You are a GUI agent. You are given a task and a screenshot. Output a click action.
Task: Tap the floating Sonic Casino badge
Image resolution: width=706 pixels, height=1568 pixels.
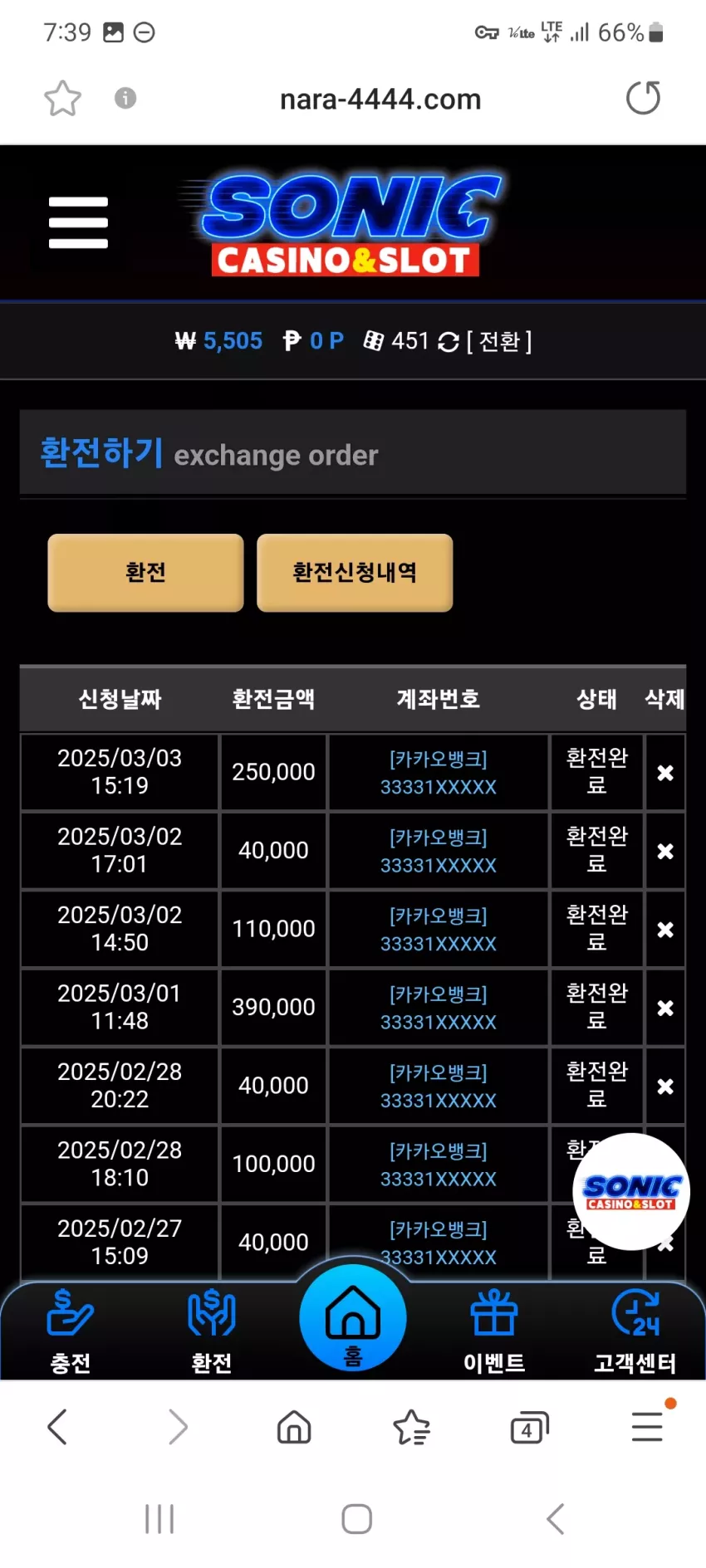point(631,1192)
